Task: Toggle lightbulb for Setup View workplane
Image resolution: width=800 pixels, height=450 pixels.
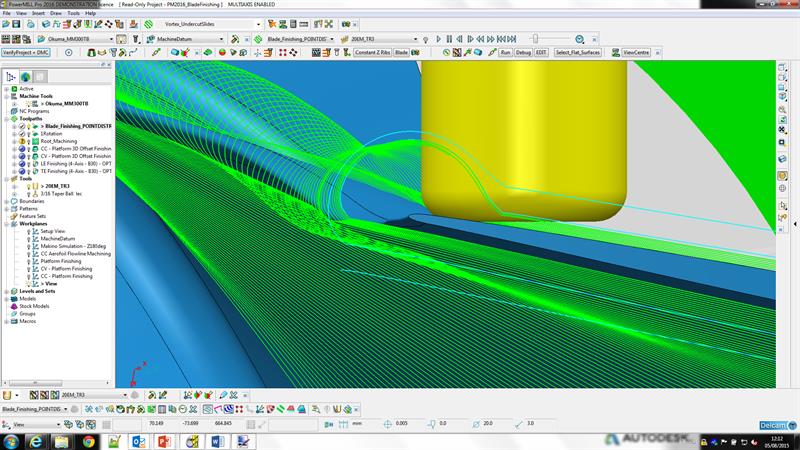Action: 29,231
